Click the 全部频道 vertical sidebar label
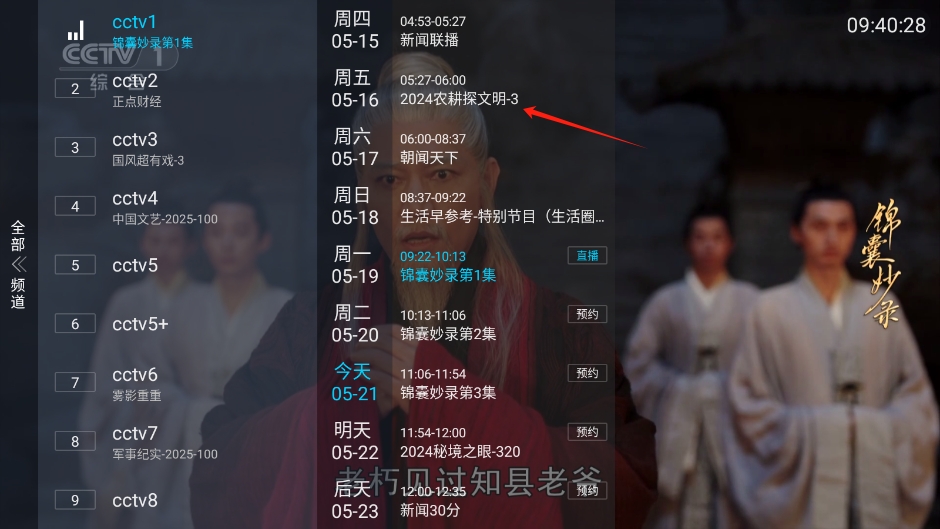 18,264
